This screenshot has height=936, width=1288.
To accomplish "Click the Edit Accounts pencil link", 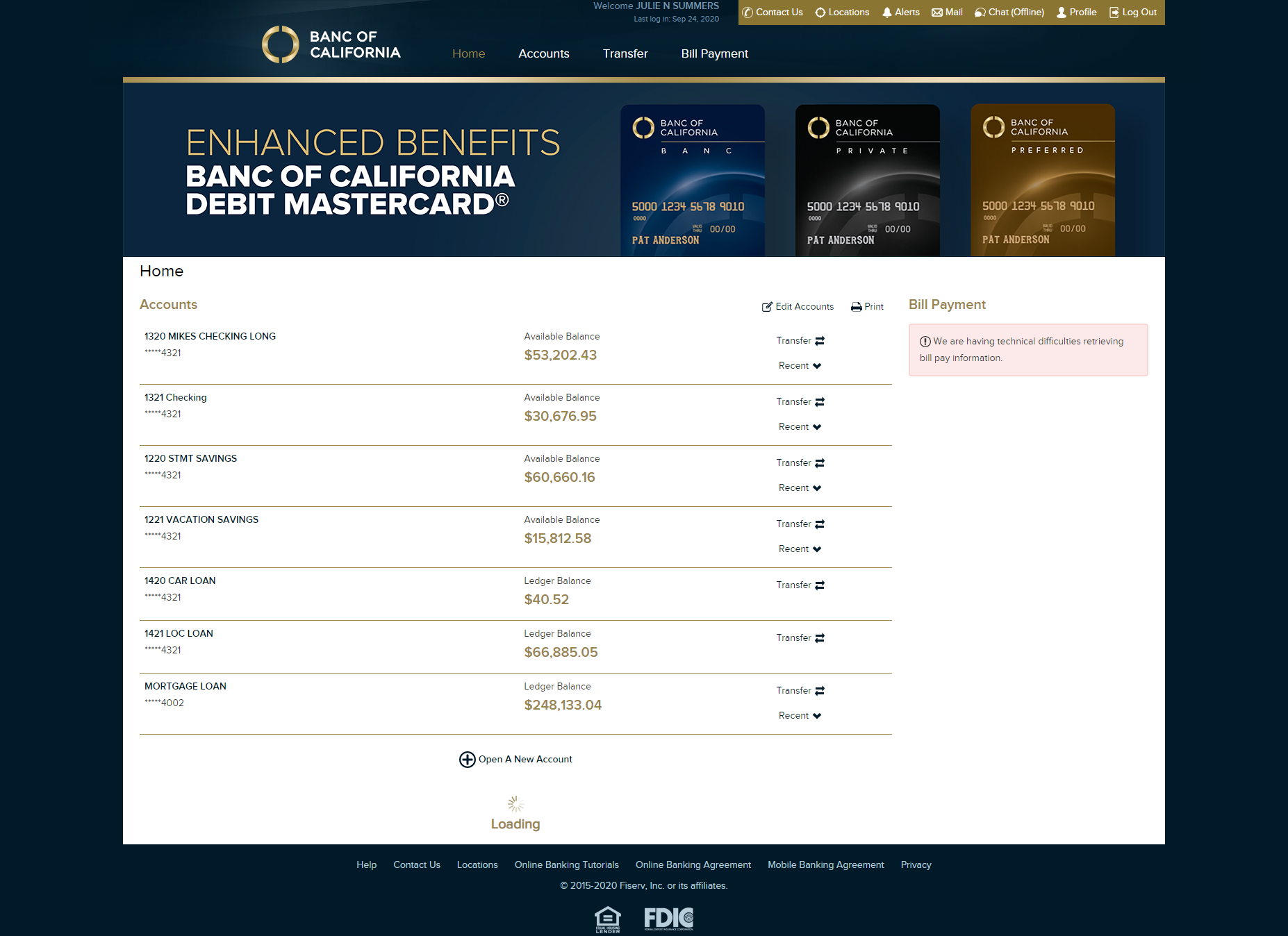I will coord(798,306).
